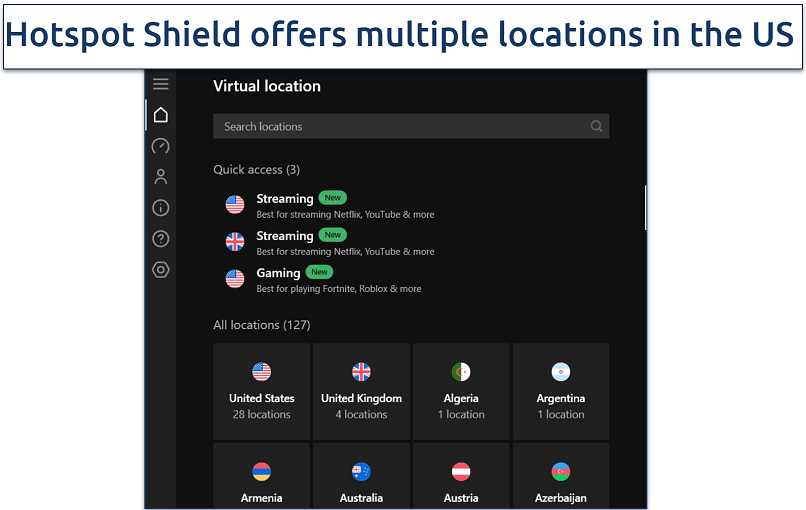Click the info circle sidebar icon
This screenshot has height=510, width=806.
160,208
